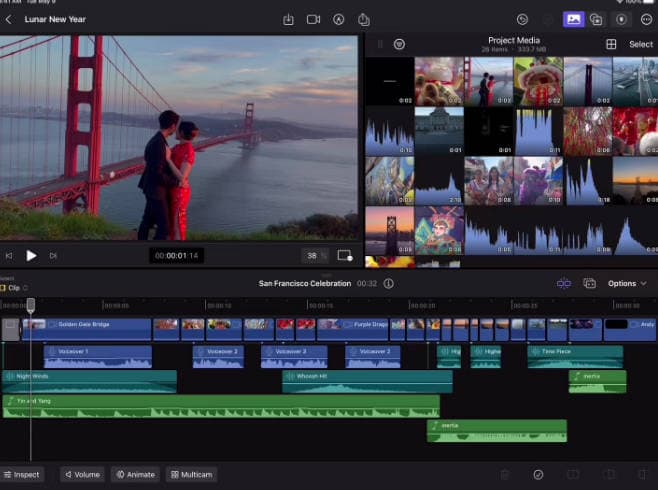Toggle the media browser photo icon
Screen dimensions: 658x490
tap(573, 19)
